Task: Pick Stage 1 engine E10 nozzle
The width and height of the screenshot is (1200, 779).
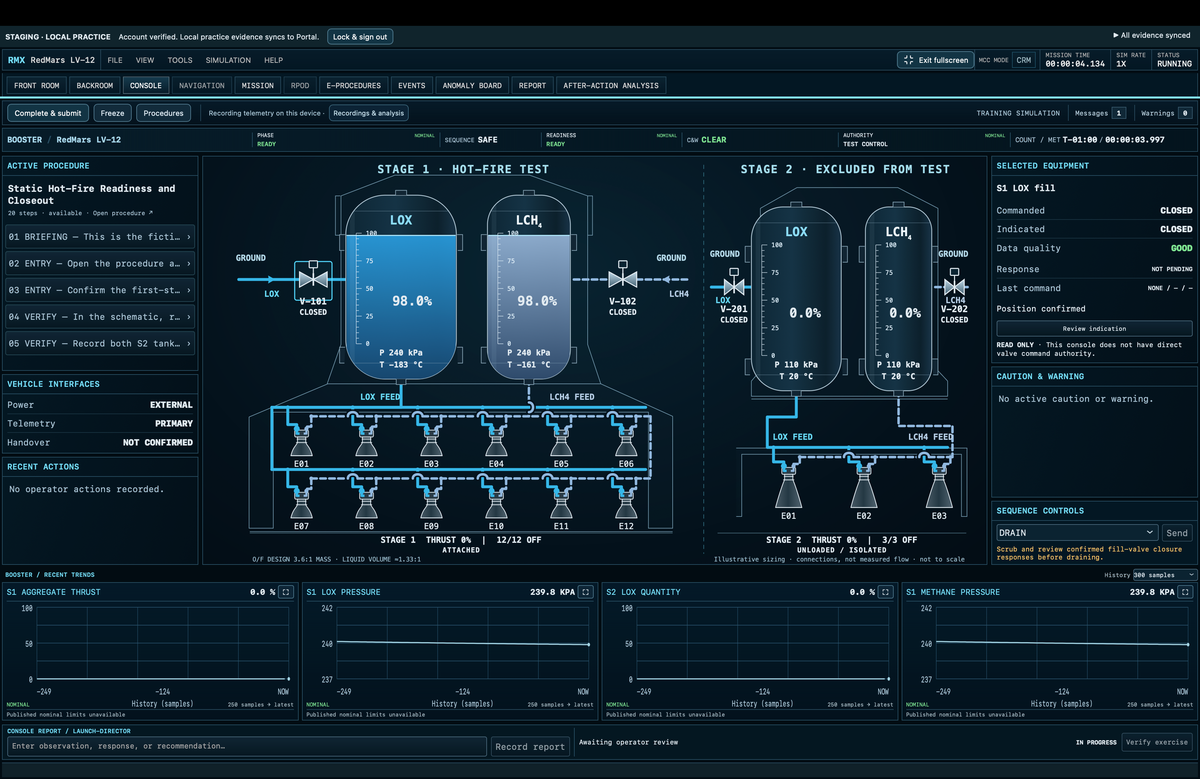Action: click(496, 503)
